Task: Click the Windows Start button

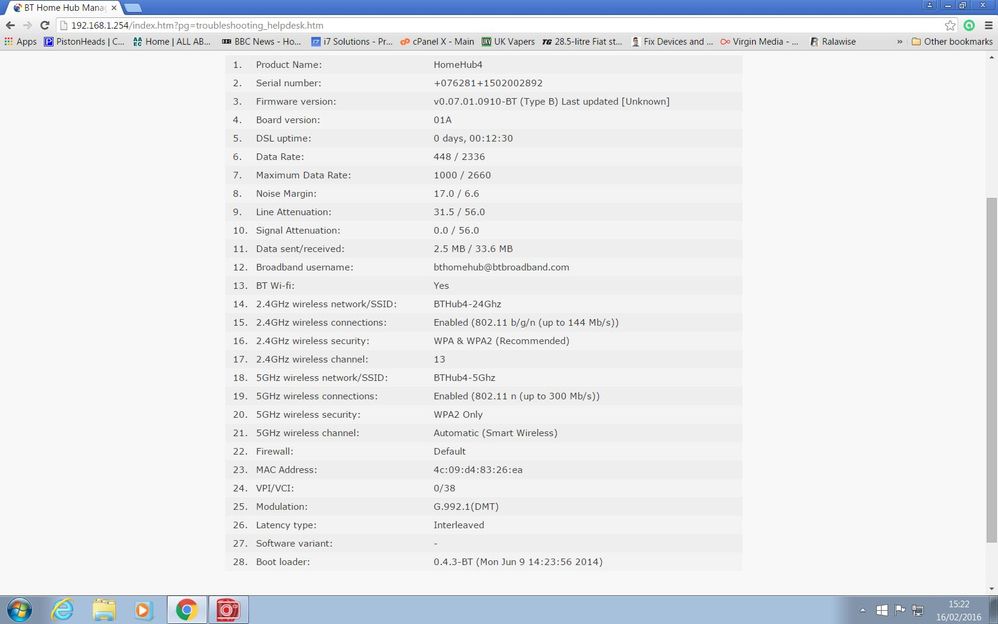Action: click(18, 609)
